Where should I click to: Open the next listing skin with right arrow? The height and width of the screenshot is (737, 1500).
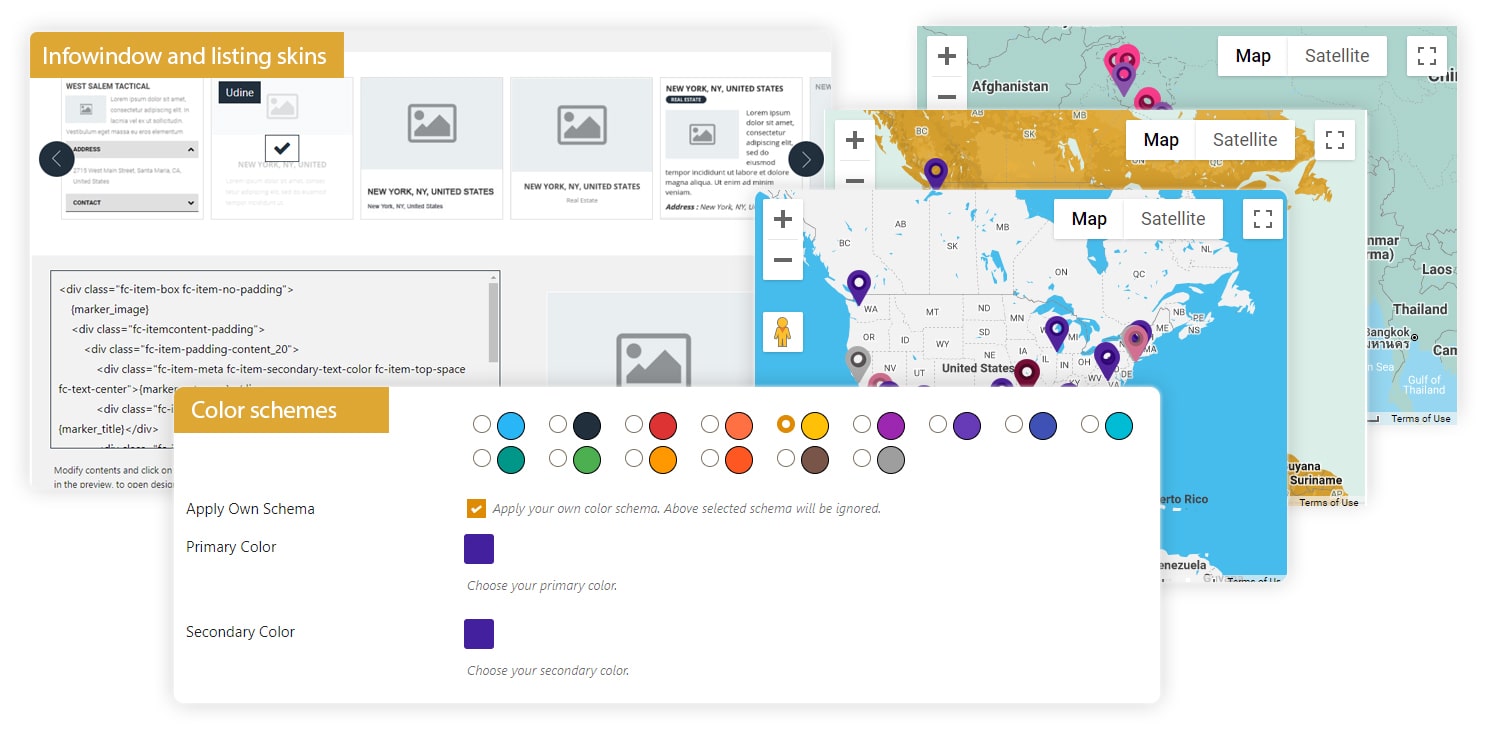pyautogui.click(x=806, y=159)
